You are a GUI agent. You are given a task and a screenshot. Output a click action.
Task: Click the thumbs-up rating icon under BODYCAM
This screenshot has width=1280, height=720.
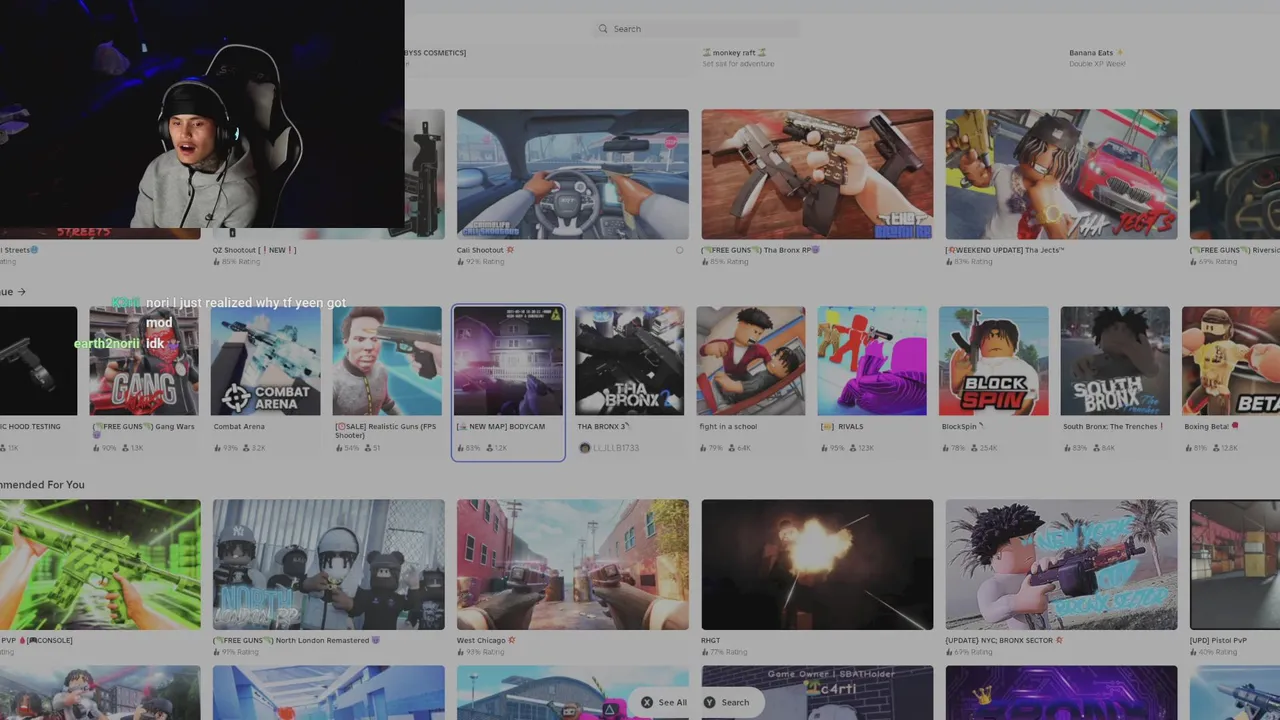(x=460, y=448)
